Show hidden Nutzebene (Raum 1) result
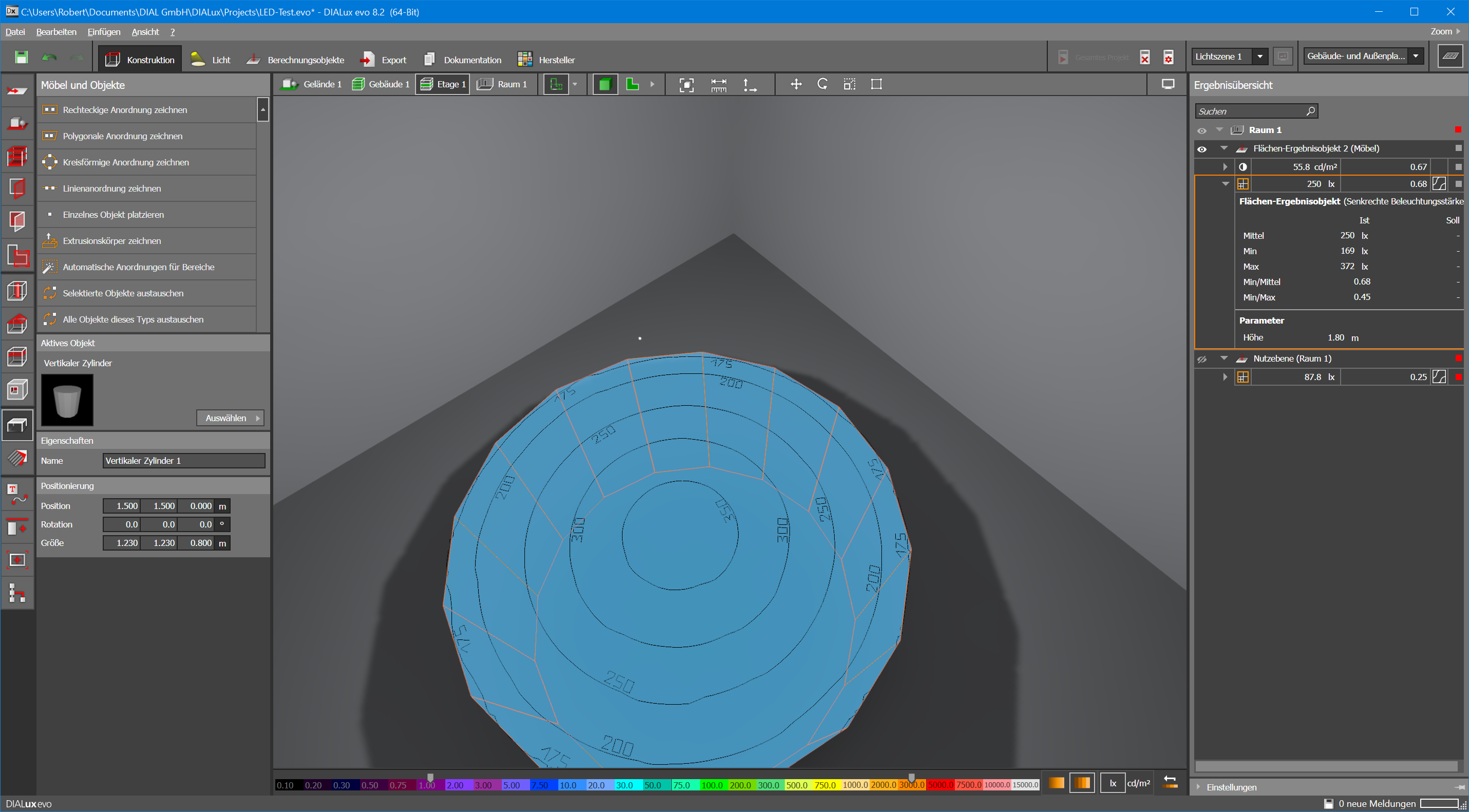 tap(1202, 359)
